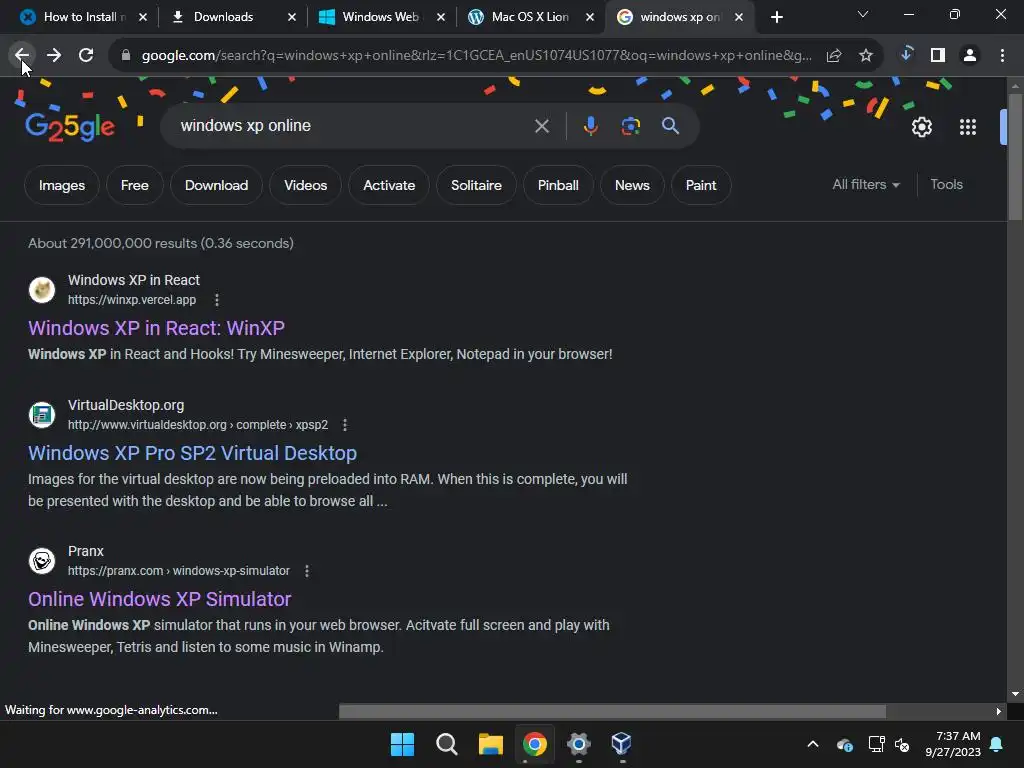Open Windows XP in React: WinXP link
The image size is (1024, 768).
156,328
